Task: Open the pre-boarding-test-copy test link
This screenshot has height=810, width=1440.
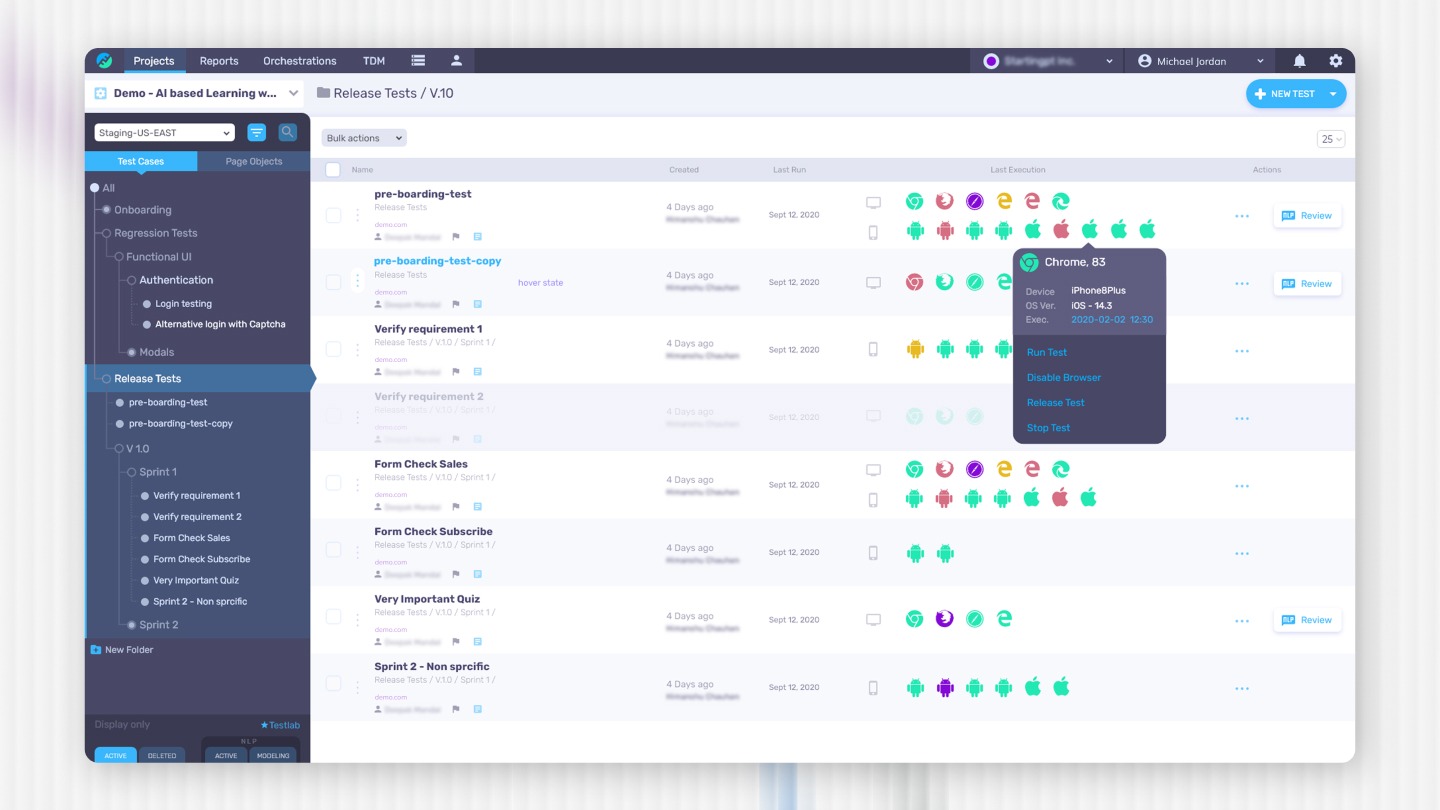Action: 438,261
